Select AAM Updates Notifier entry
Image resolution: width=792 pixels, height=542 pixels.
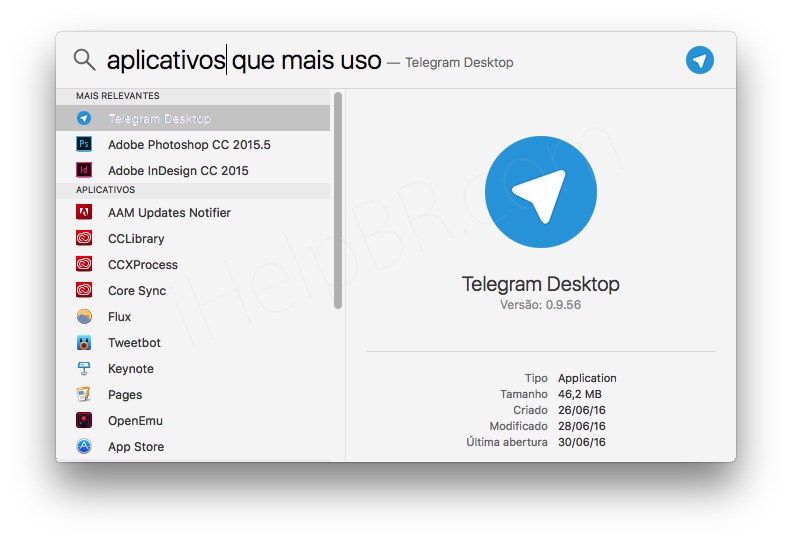(193, 212)
